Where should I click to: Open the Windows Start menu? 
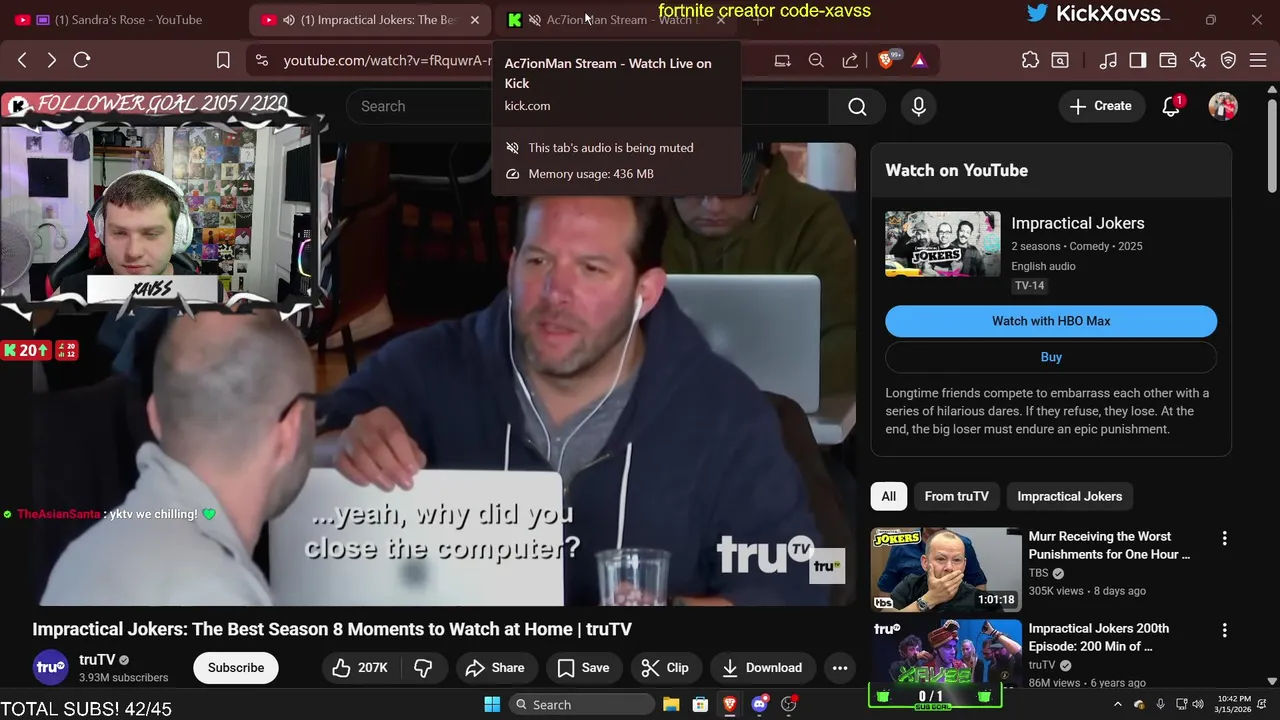click(x=492, y=705)
